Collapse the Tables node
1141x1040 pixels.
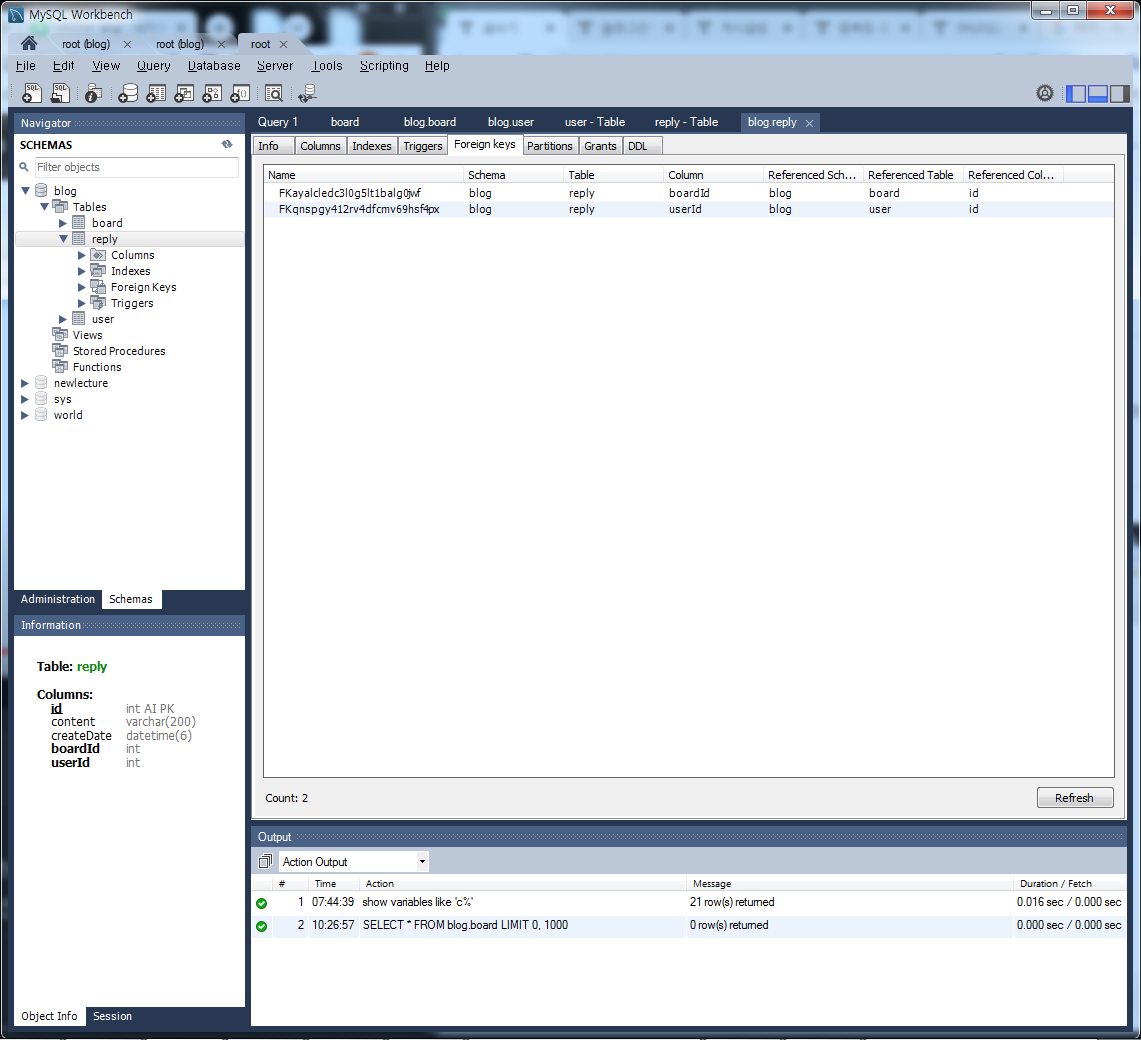tap(44, 207)
